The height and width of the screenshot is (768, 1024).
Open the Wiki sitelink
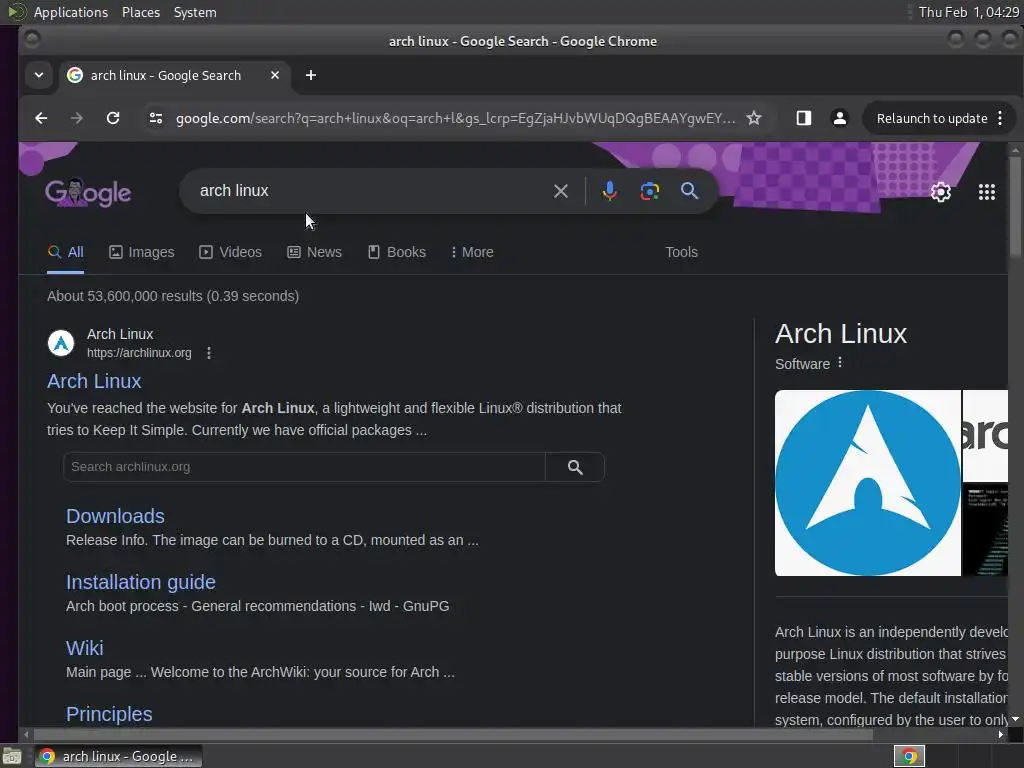(x=84, y=648)
